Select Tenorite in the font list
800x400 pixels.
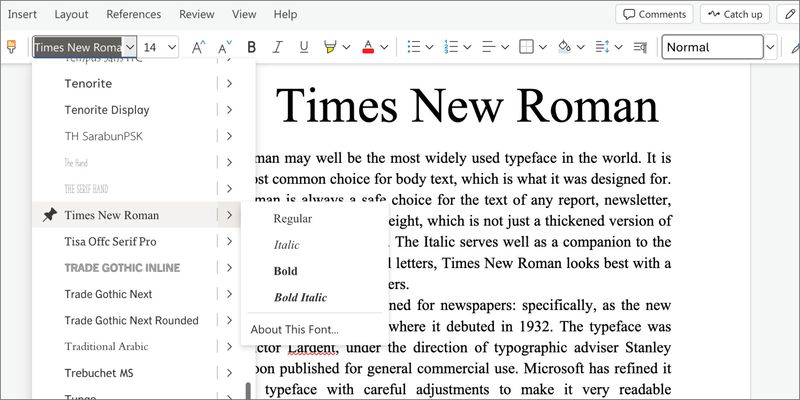click(88, 83)
